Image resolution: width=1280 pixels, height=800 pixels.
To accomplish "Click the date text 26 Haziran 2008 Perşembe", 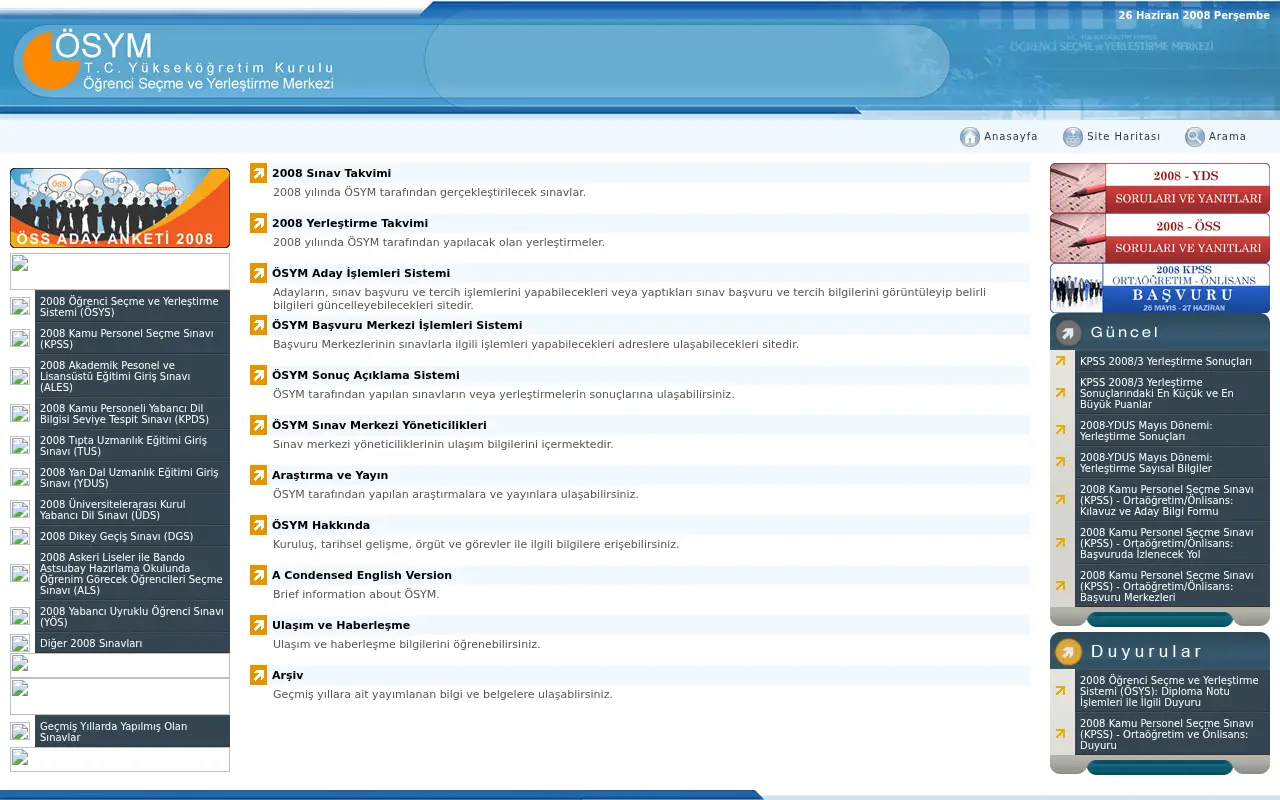I will point(1194,16).
